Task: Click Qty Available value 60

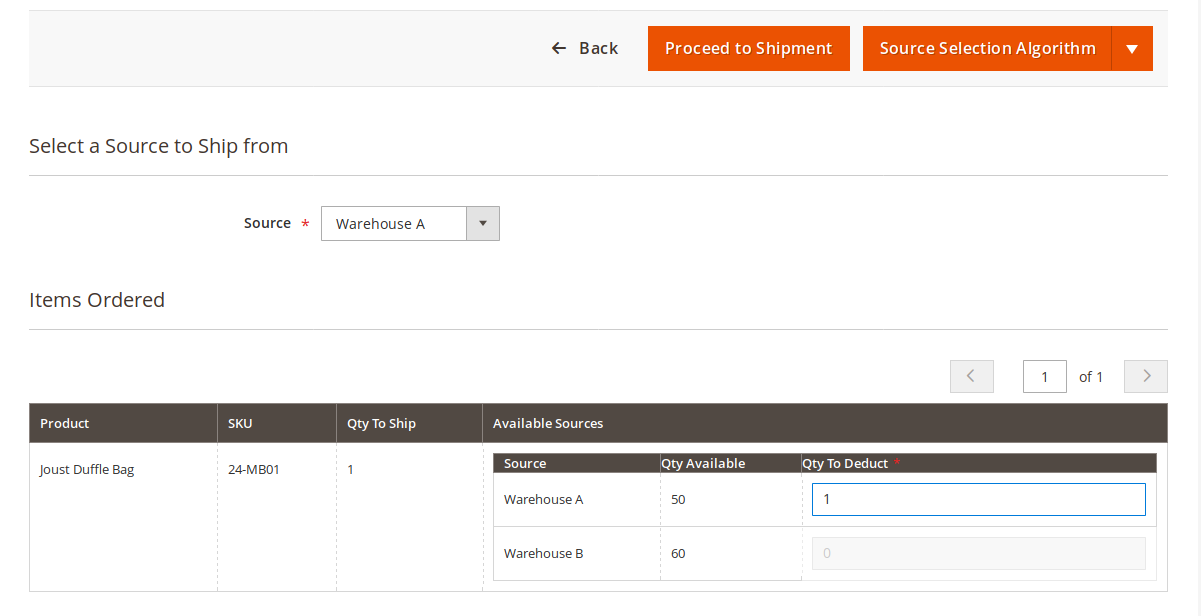Action: coord(678,553)
